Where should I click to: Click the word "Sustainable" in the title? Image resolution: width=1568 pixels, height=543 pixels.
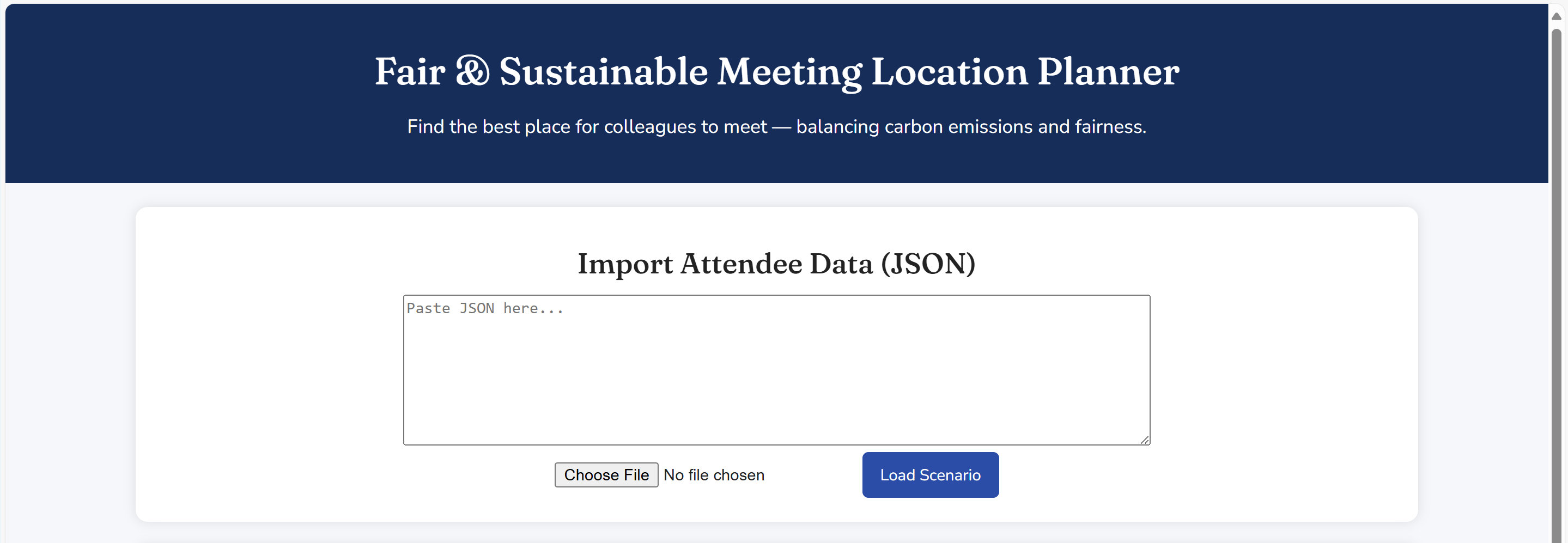(x=603, y=72)
